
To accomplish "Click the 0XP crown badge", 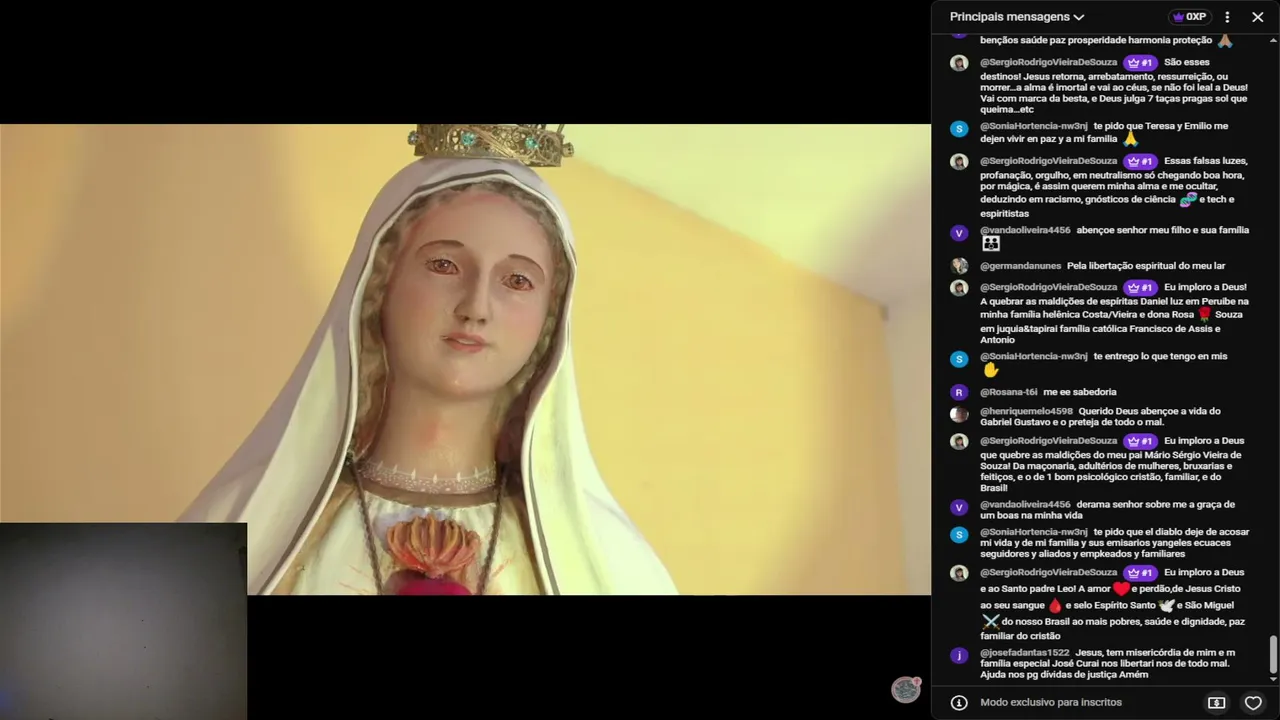I will point(1189,17).
